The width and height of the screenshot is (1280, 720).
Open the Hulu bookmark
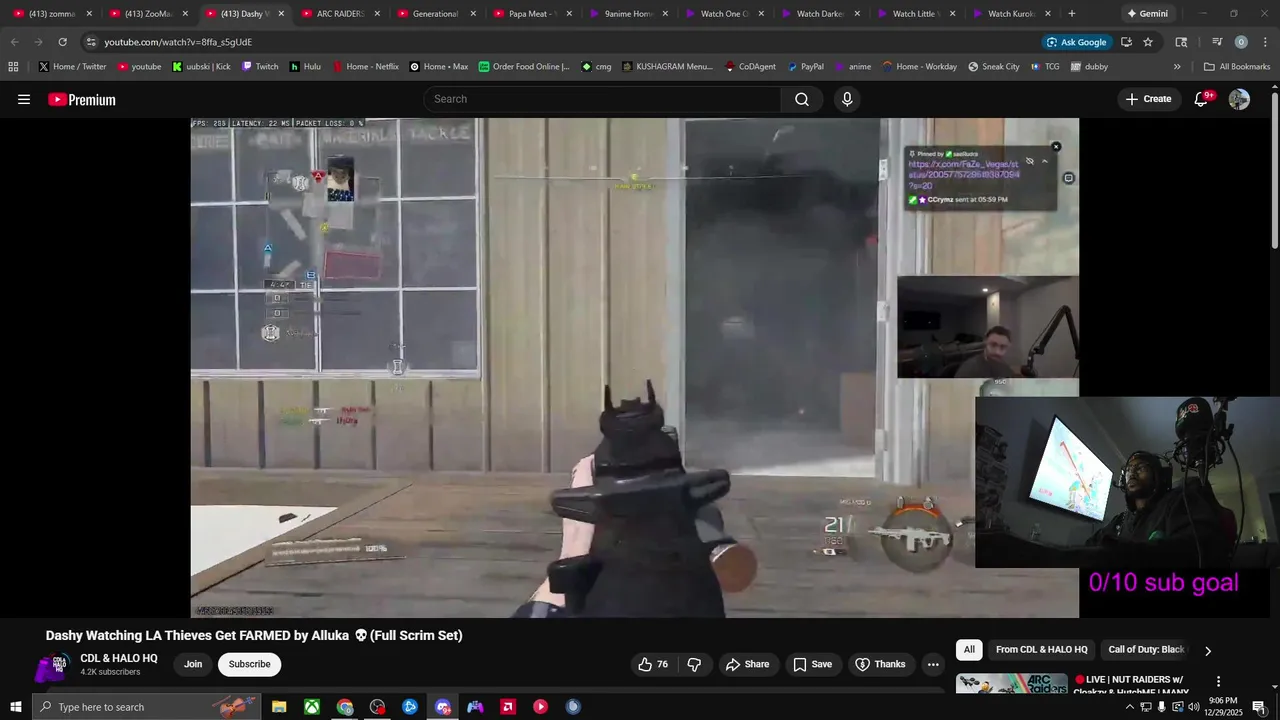point(305,67)
